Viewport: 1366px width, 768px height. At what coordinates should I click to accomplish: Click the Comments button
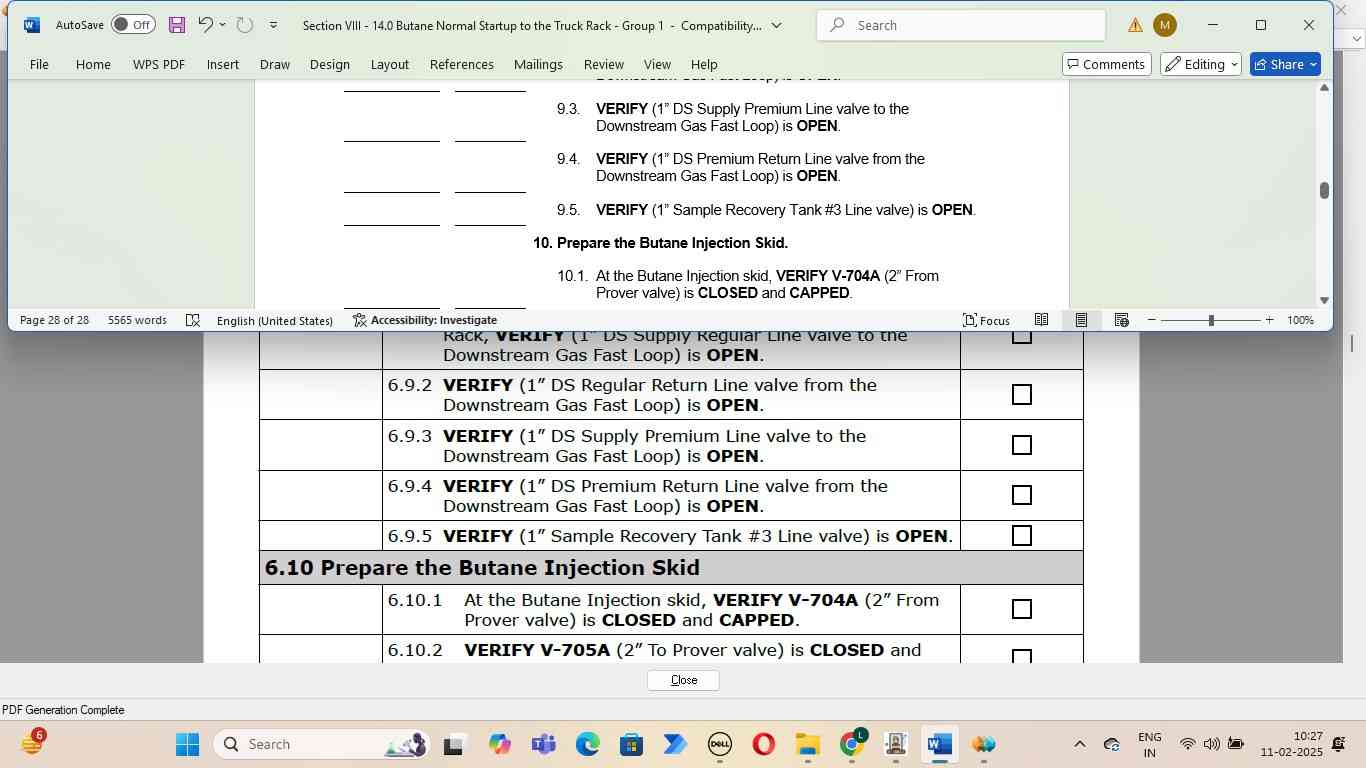click(x=1106, y=64)
